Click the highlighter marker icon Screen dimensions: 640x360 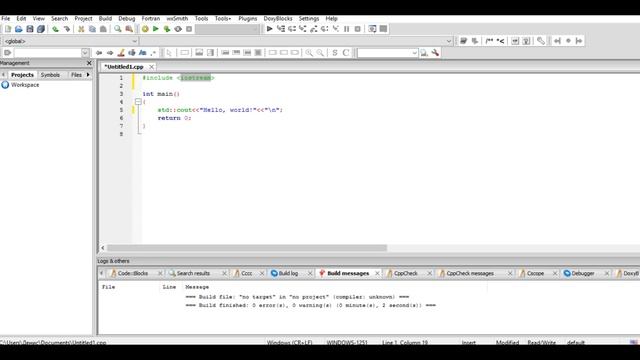pos(121,53)
